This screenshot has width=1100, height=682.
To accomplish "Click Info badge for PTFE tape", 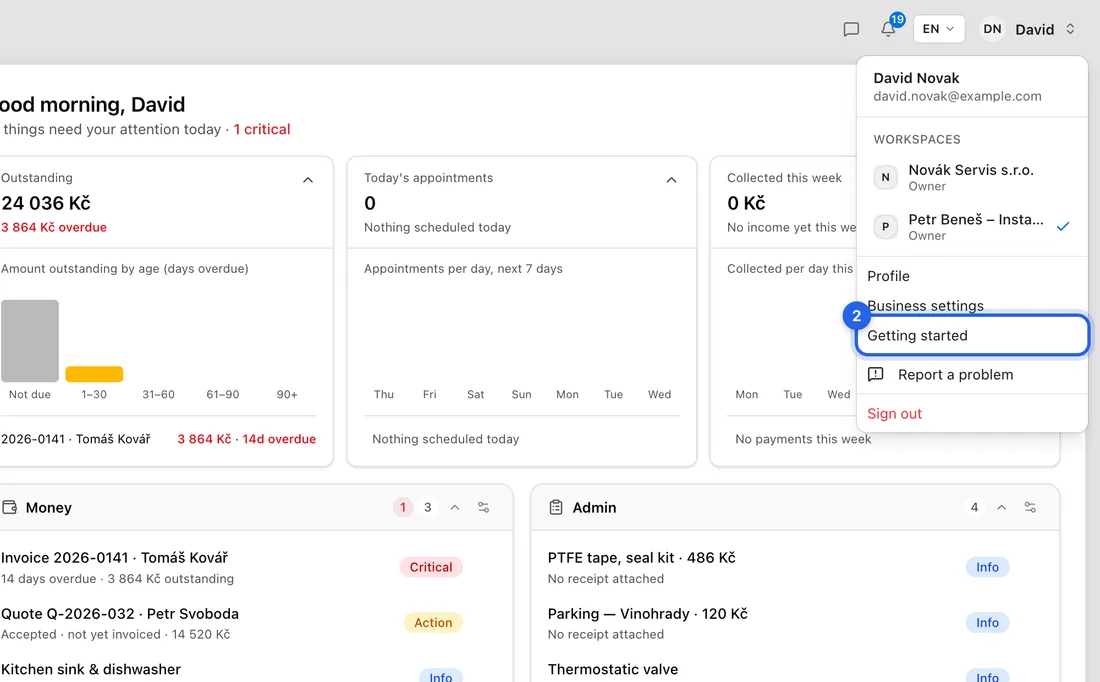I will pyautogui.click(x=987, y=567).
